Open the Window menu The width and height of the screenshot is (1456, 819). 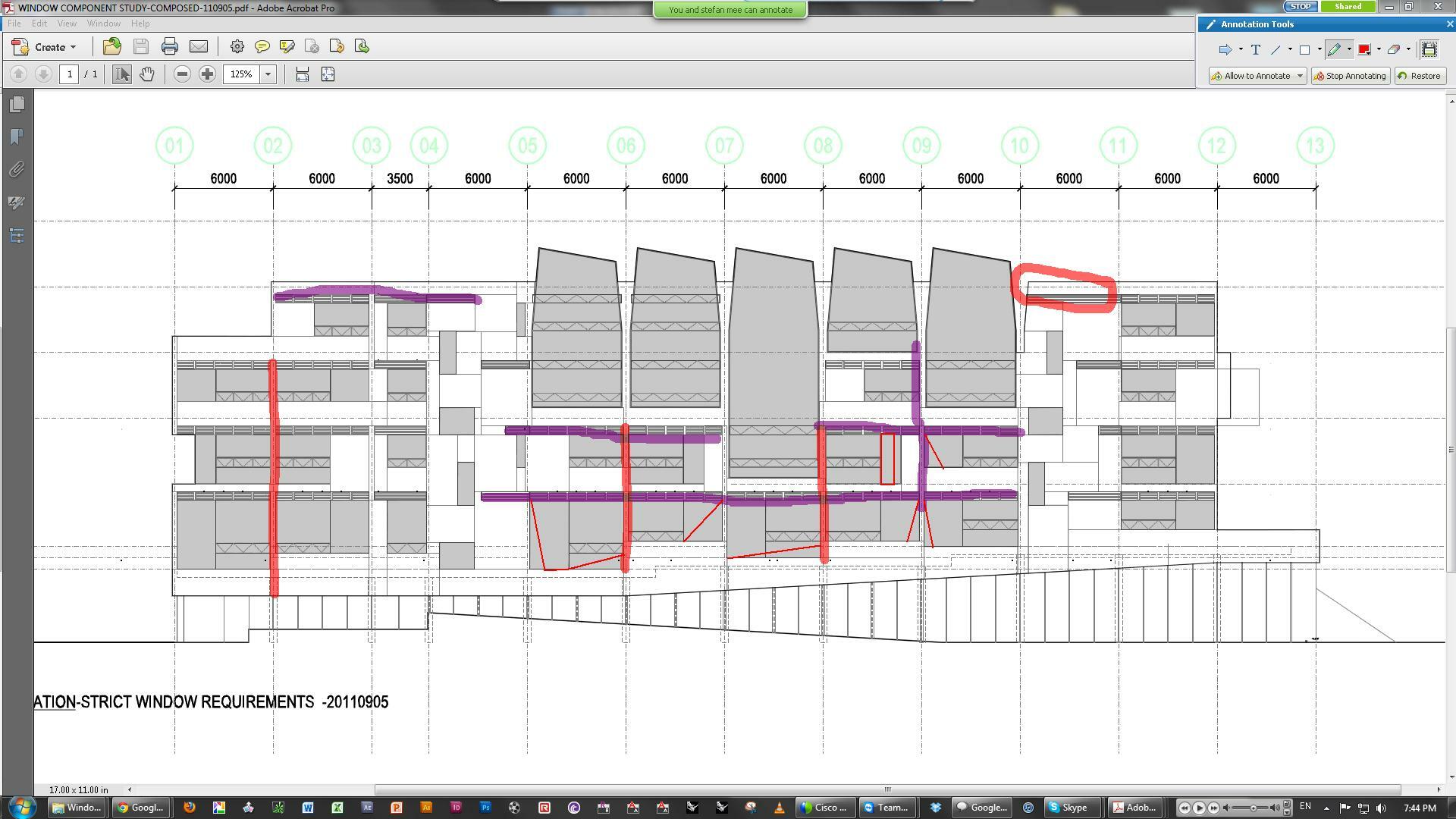tap(104, 24)
